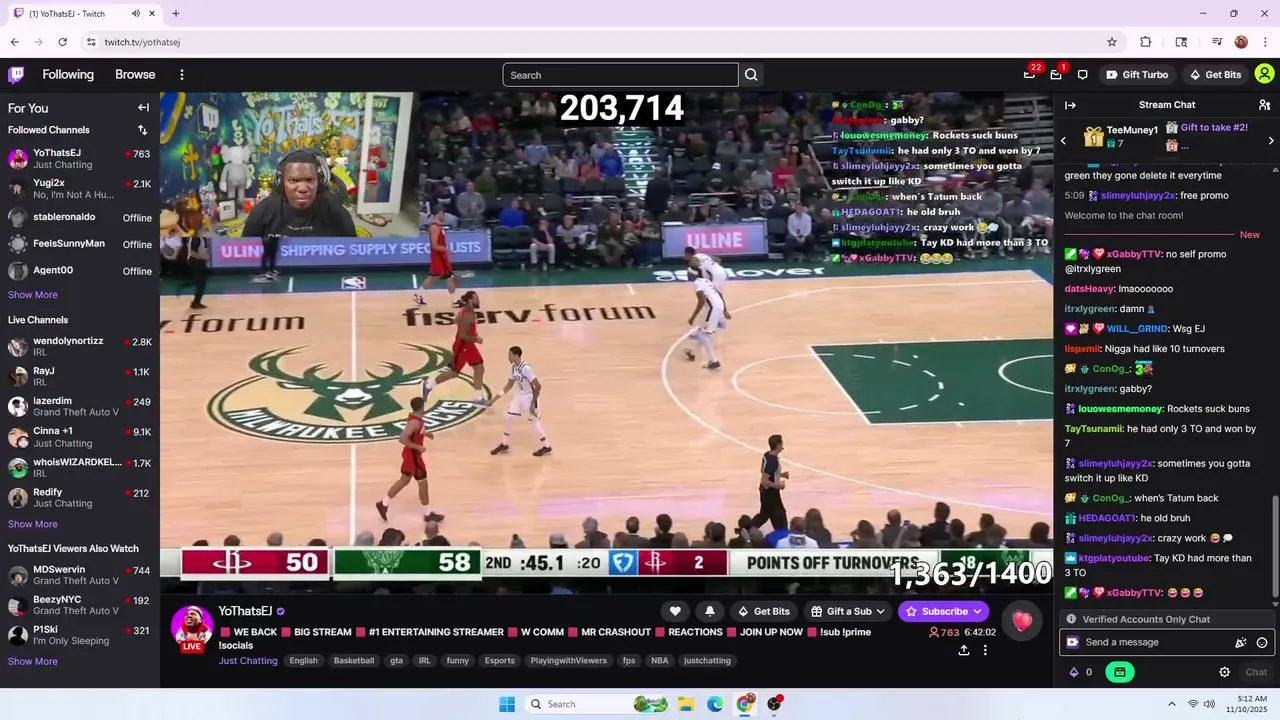Bookmark page with the star icon
1280x720 pixels.
[x=1112, y=42]
